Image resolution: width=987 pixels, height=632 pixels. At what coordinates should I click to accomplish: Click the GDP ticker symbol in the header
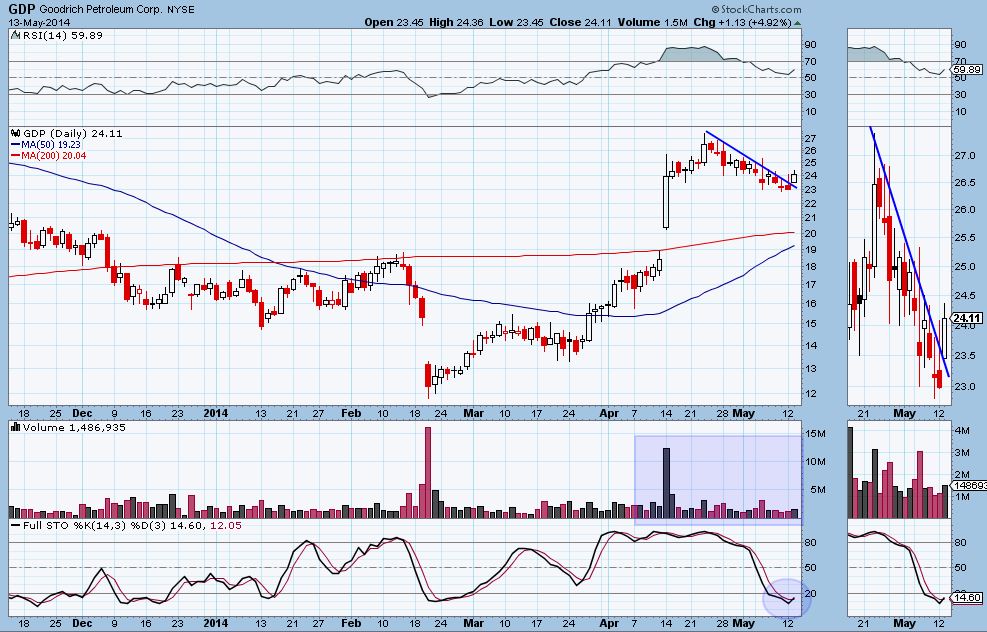[x=22, y=9]
